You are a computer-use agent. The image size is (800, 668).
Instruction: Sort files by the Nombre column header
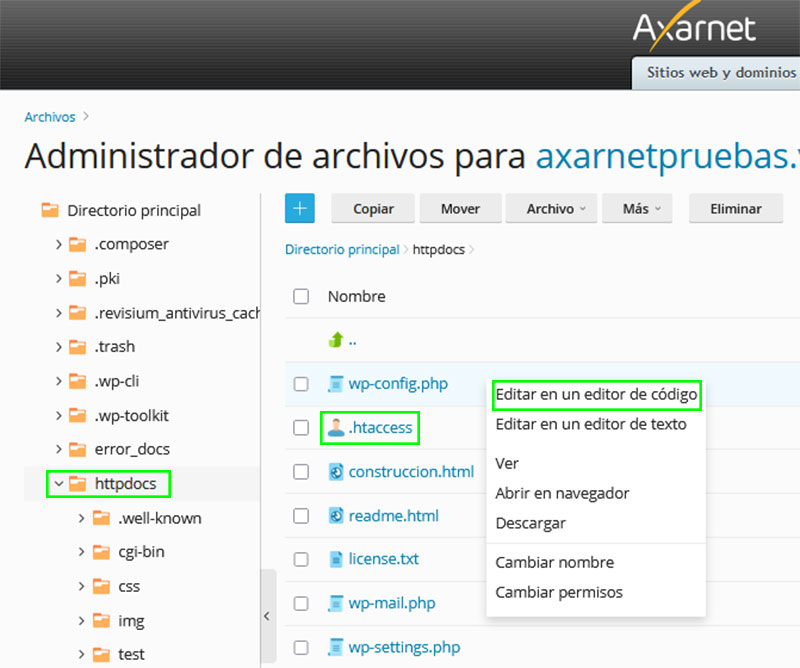click(357, 296)
